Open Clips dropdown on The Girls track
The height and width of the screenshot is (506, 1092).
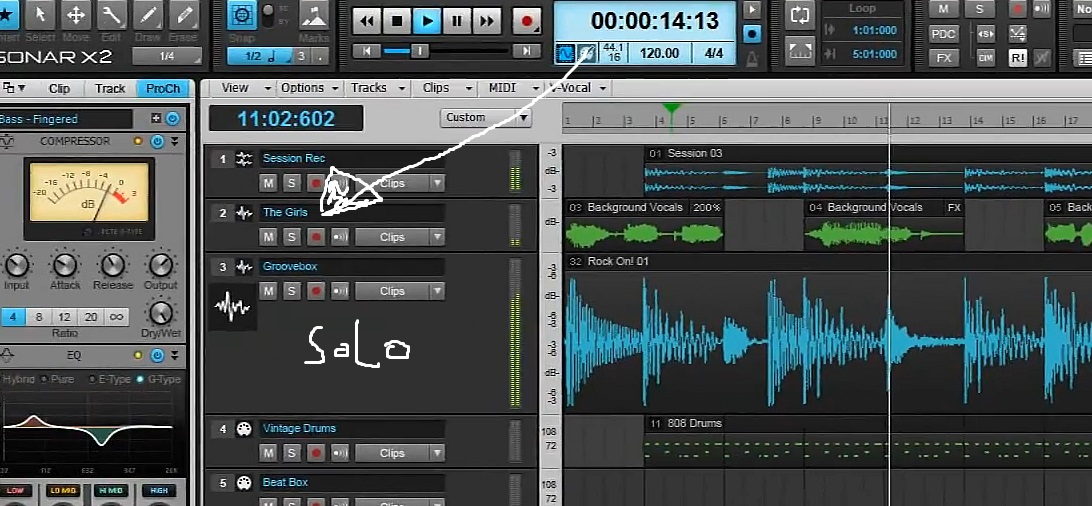(399, 237)
